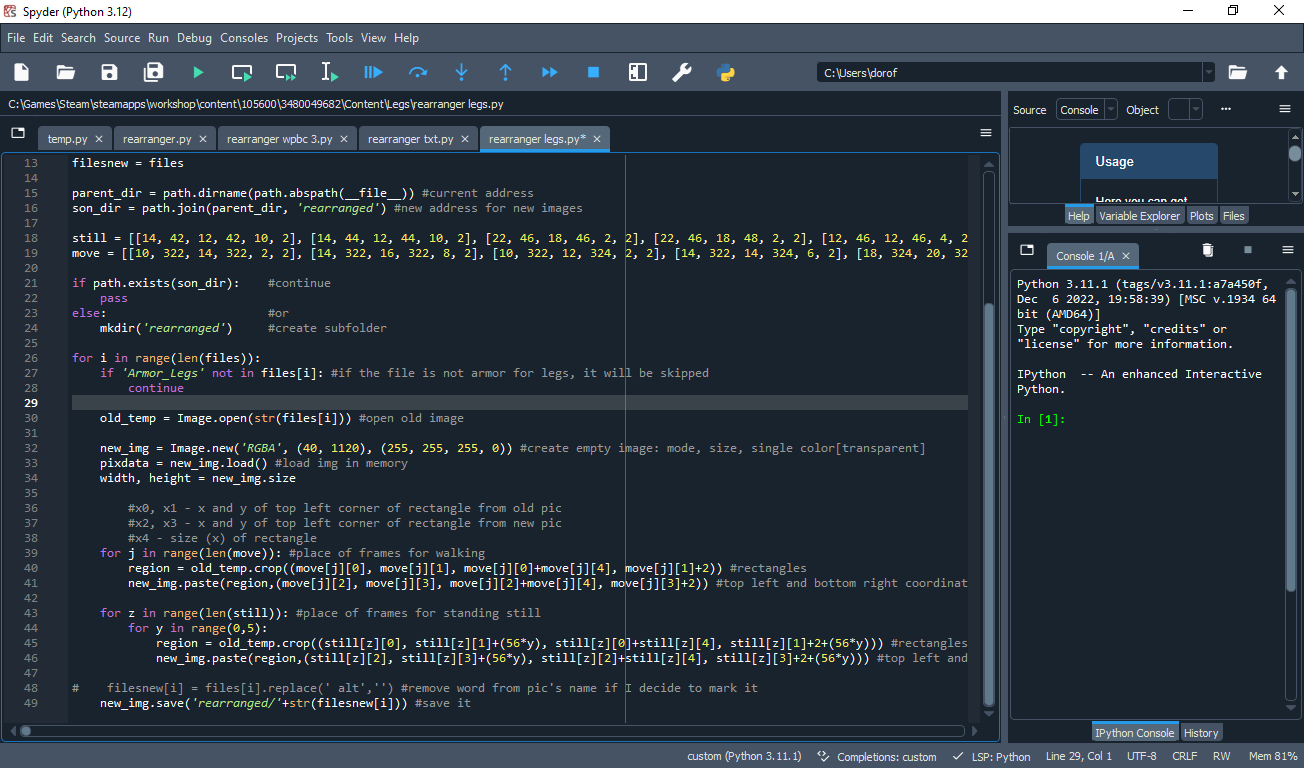Browse tabs icon in editor pane
This screenshot has width=1304, height=768.
point(18,133)
